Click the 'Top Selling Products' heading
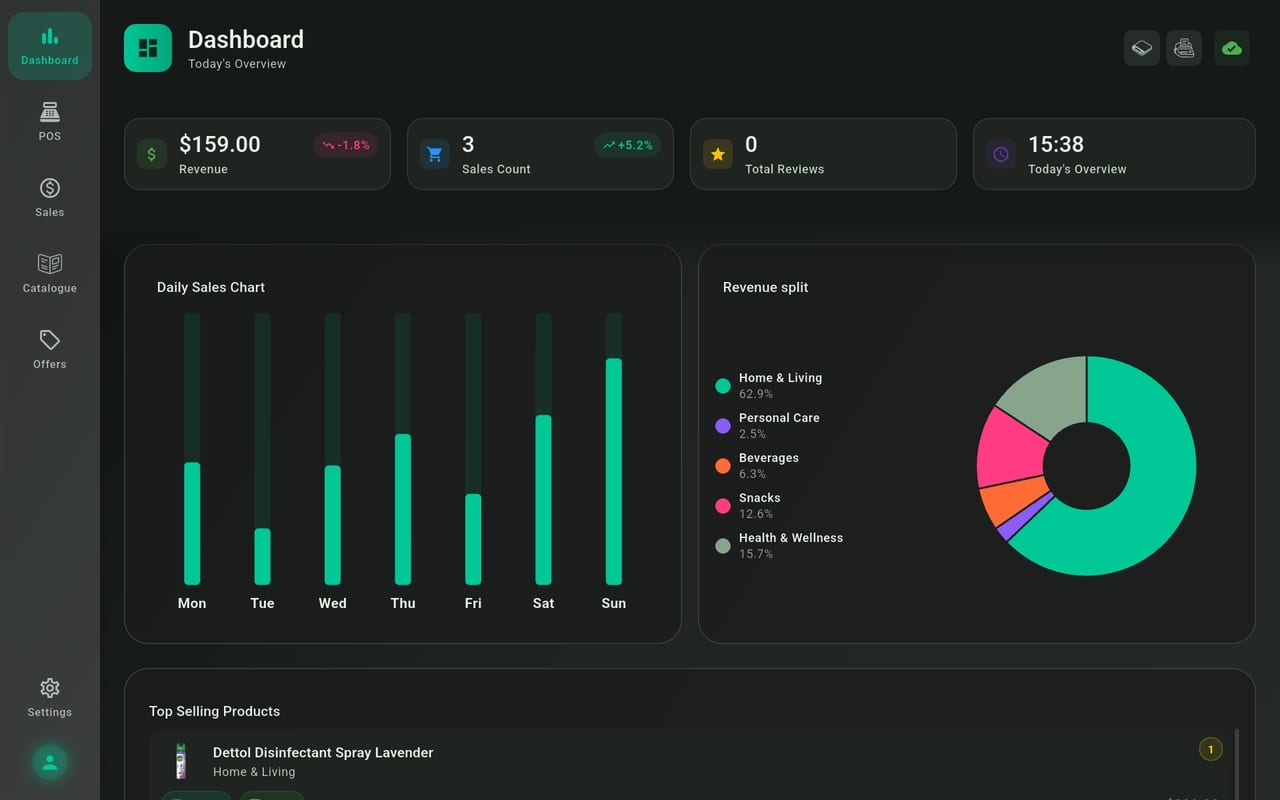Viewport: 1280px width, 800px height. pos(214,711)
